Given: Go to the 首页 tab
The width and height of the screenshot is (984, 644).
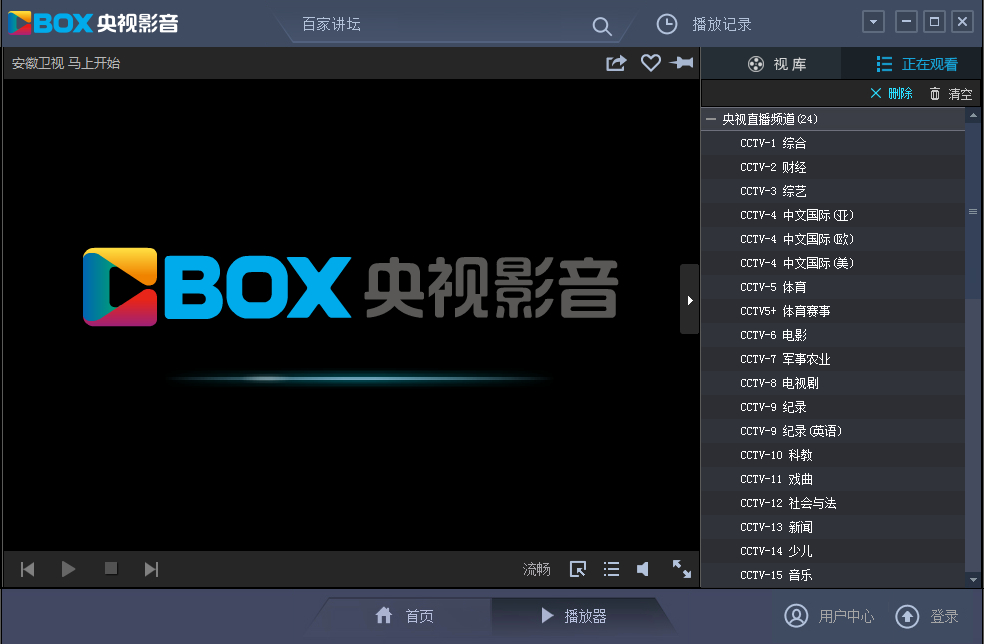Looking at the screenshot, I should click(x=405, y=616).
